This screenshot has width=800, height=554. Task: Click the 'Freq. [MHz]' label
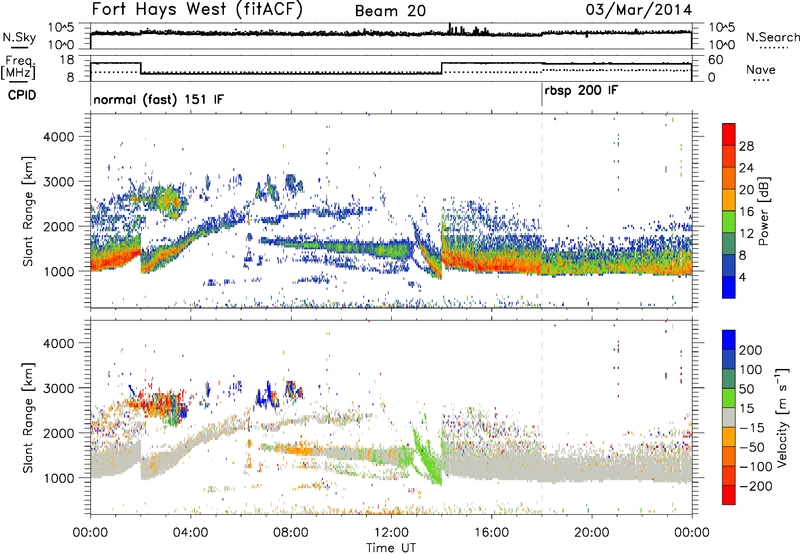[x=18, y=67]
